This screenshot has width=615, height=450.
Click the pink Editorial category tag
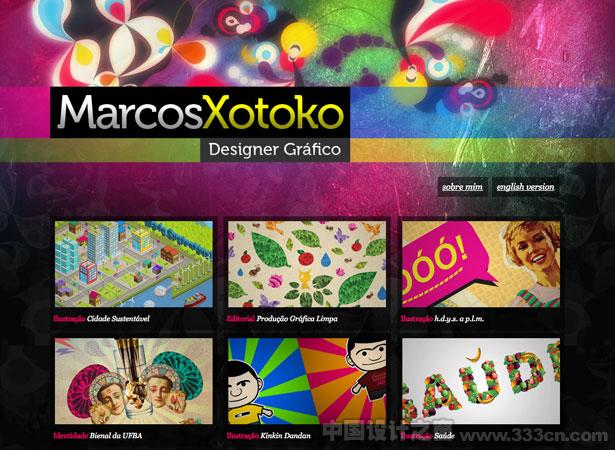click(241, 319)
